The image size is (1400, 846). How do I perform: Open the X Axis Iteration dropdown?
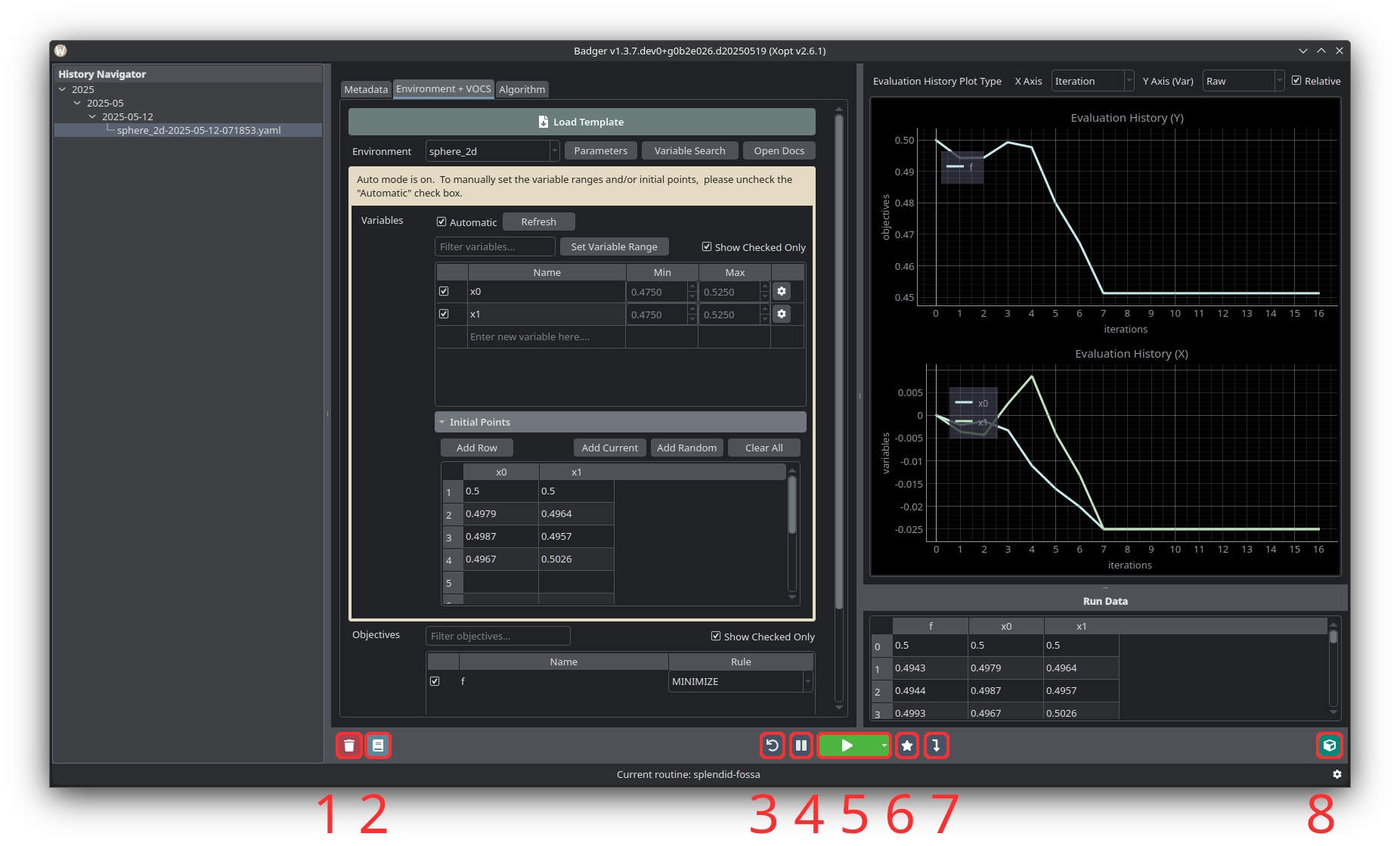click(x=1092, y=81)
